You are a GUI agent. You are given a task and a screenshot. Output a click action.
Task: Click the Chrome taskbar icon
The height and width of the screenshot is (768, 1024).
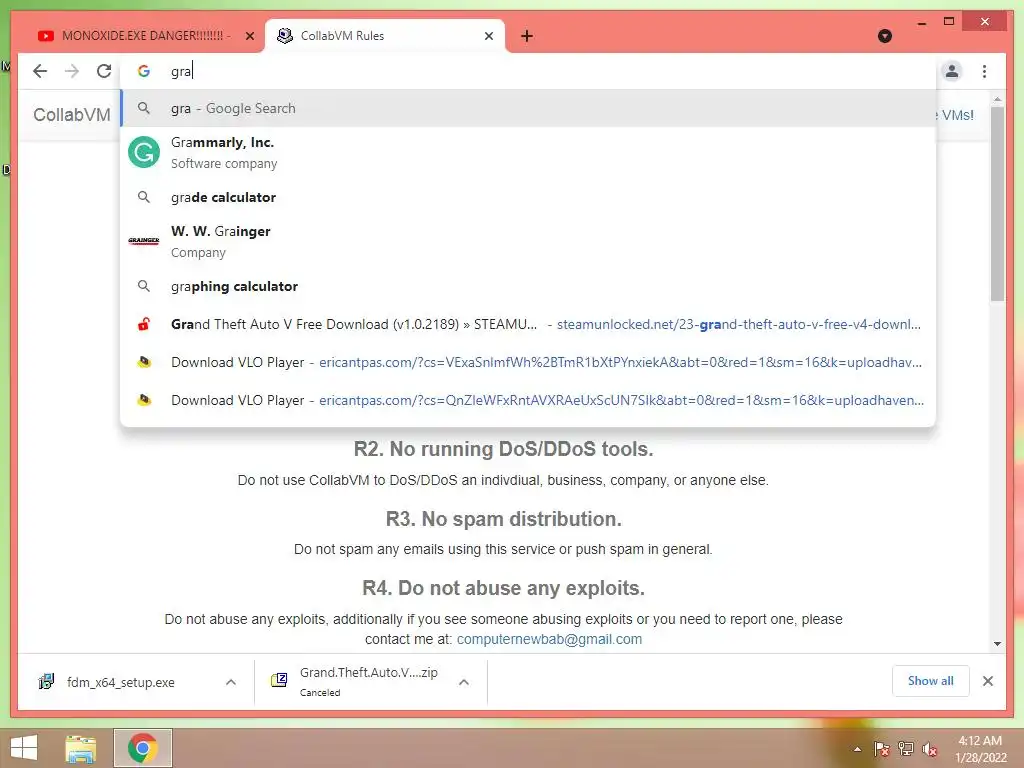[x=143, y=748]
